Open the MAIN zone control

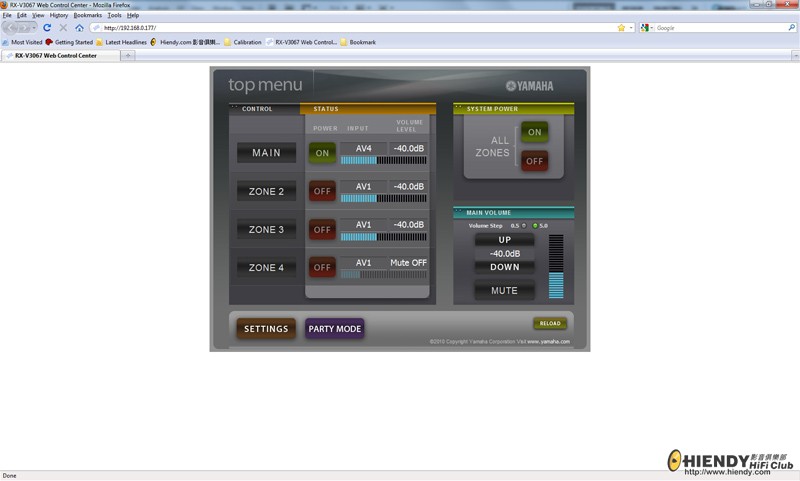266,153
